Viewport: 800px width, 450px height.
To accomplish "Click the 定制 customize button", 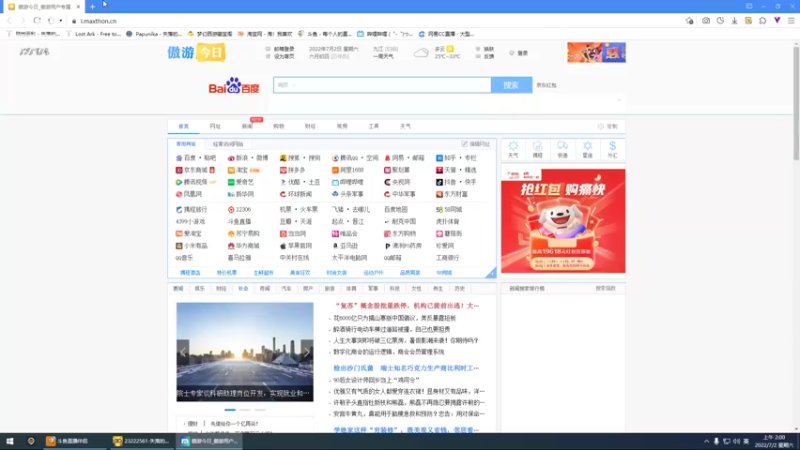I will [x=608, y=127].
